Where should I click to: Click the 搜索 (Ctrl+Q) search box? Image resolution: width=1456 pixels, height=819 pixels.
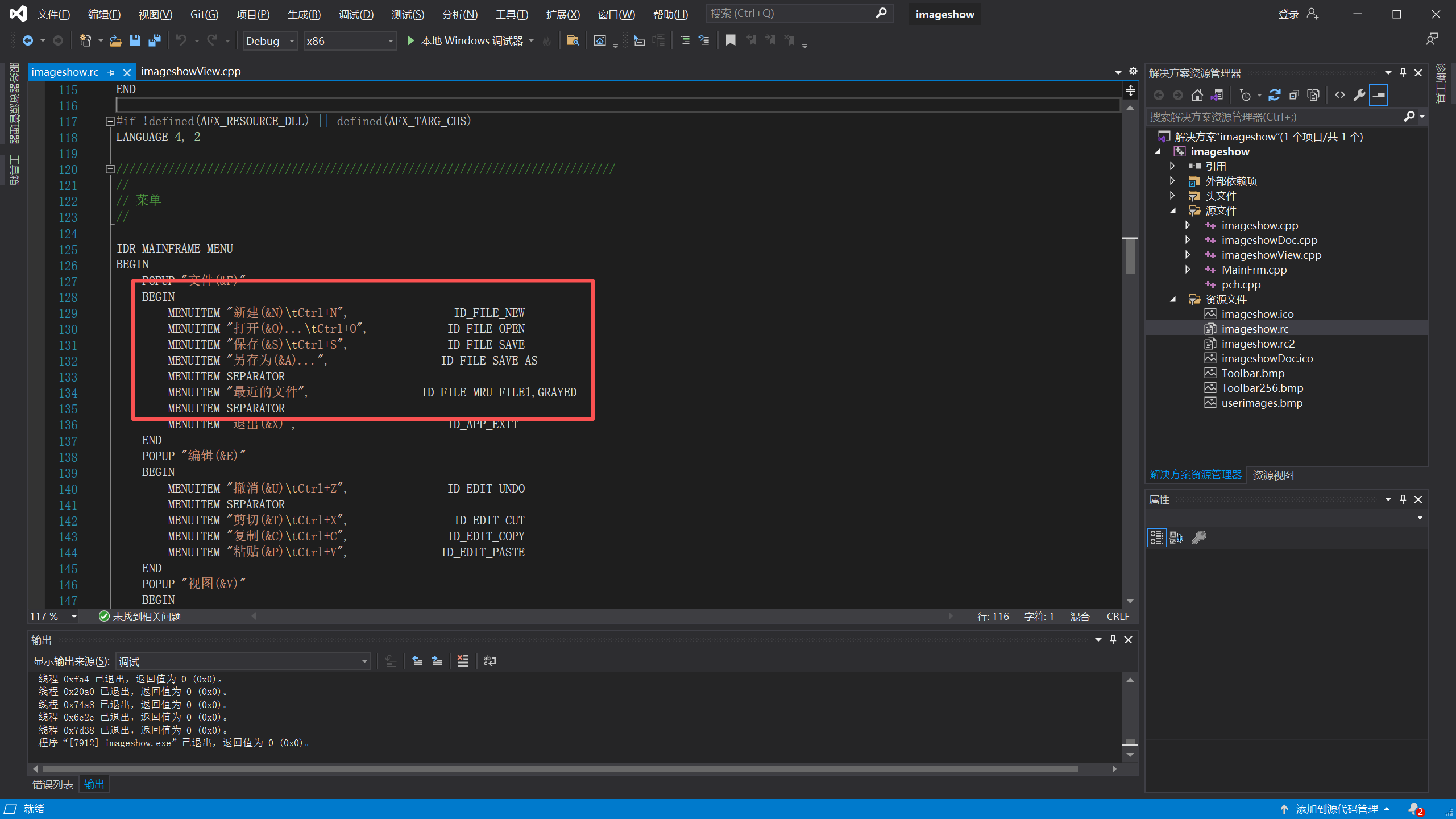click(799, 14)
